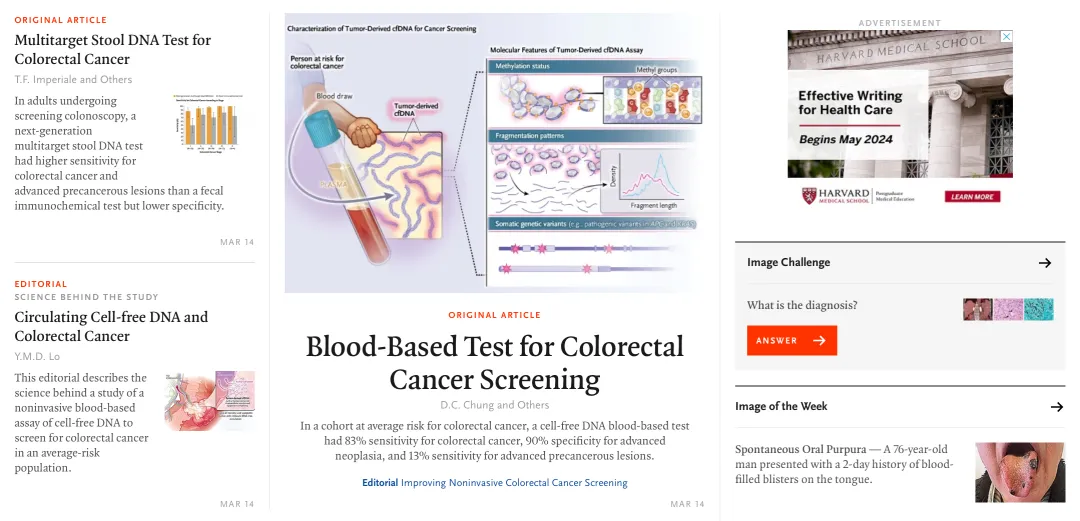Viewport: 1080px width, 521px height.
Task: Close the Harvard Medical School advertisement
Action: tap(1006, 36)
